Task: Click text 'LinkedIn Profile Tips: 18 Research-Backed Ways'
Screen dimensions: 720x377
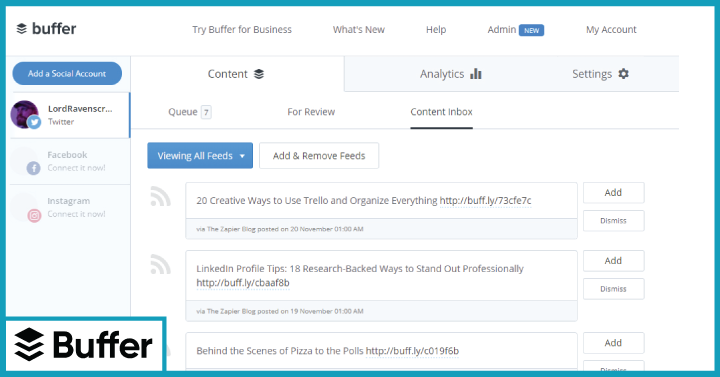Action: [x=299, y=269]
